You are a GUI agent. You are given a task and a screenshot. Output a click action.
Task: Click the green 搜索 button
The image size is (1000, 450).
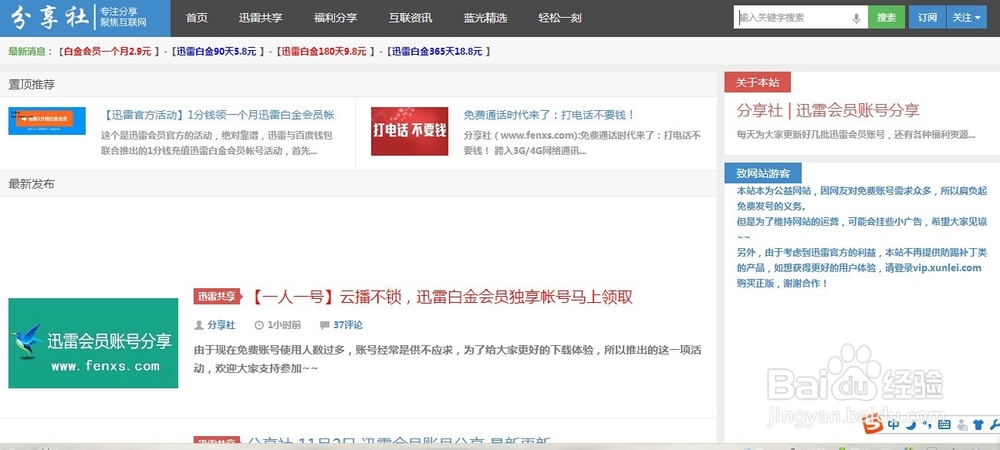coord(886,18)
